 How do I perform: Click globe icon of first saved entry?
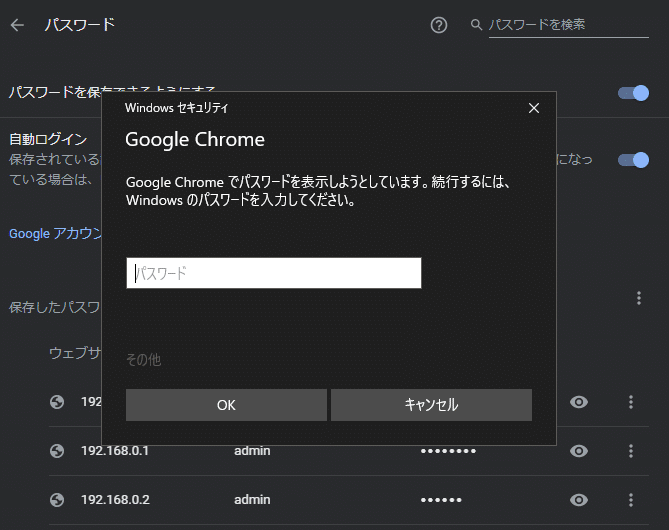57,402
